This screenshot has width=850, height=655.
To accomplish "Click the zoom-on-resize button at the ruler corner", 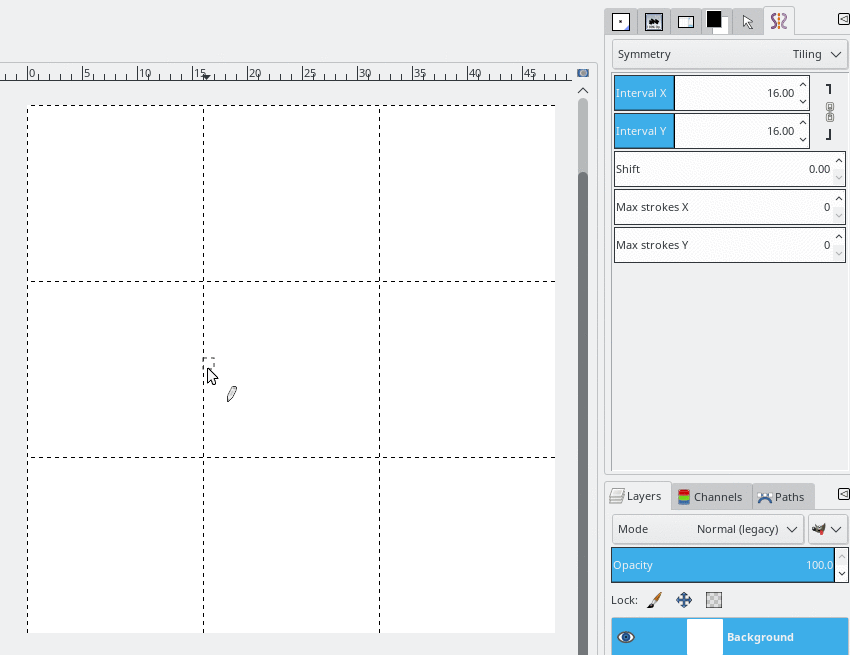I will pyautogui.click(x=583, y=73).
